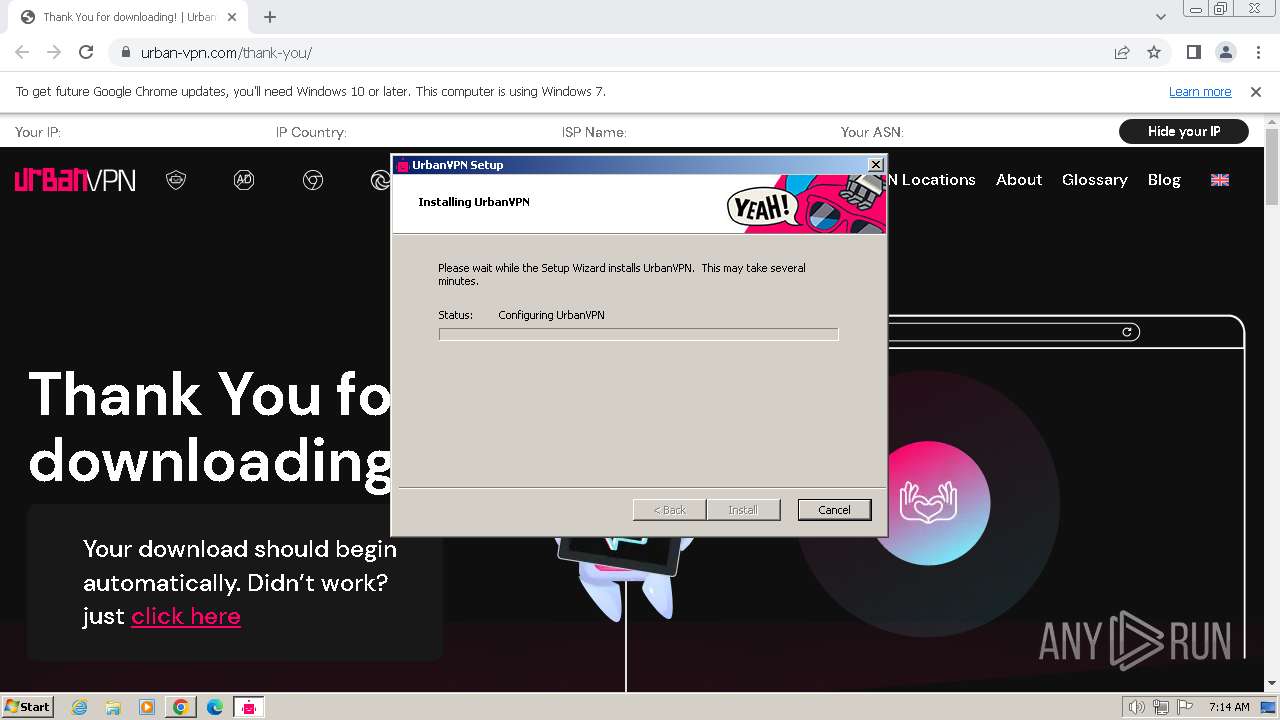Screen dimensions: 1280x720
Task: Click the browser forward arrow
Action: 54,53
